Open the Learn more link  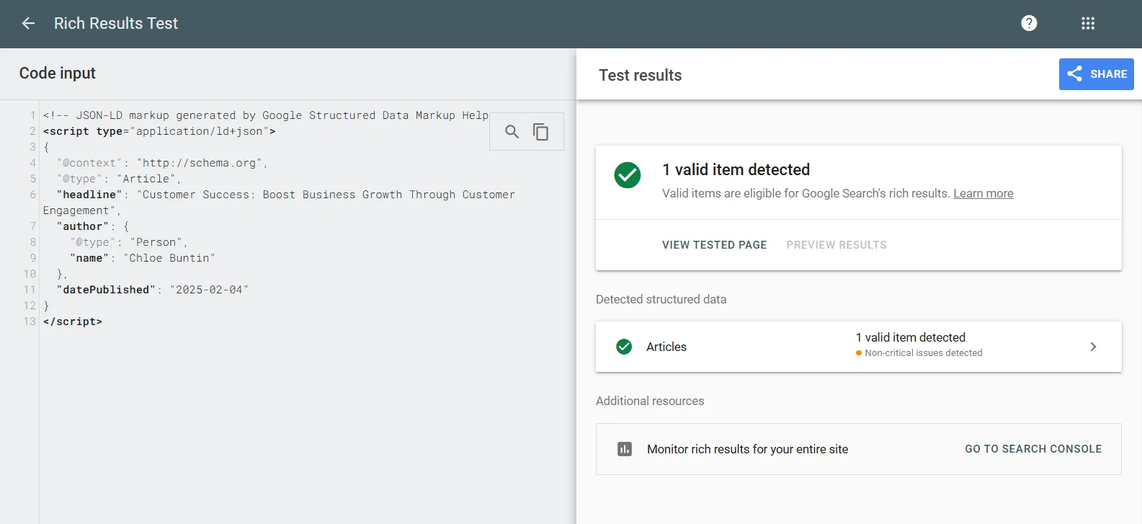[983, 193]
